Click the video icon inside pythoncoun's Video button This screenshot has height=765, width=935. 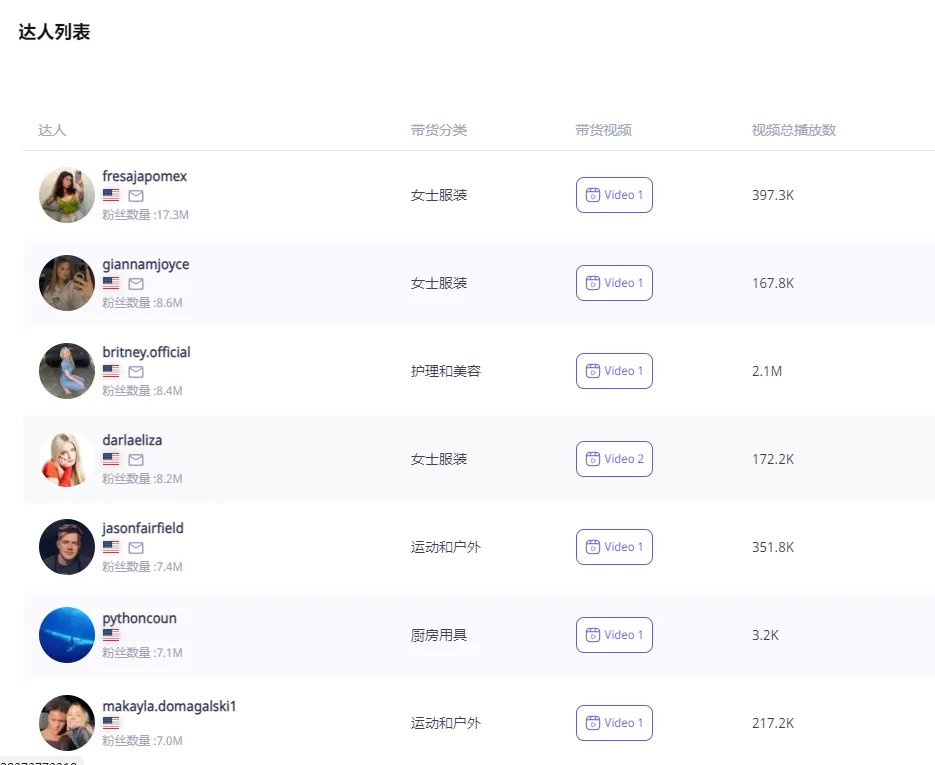click(x=592, y=635)
